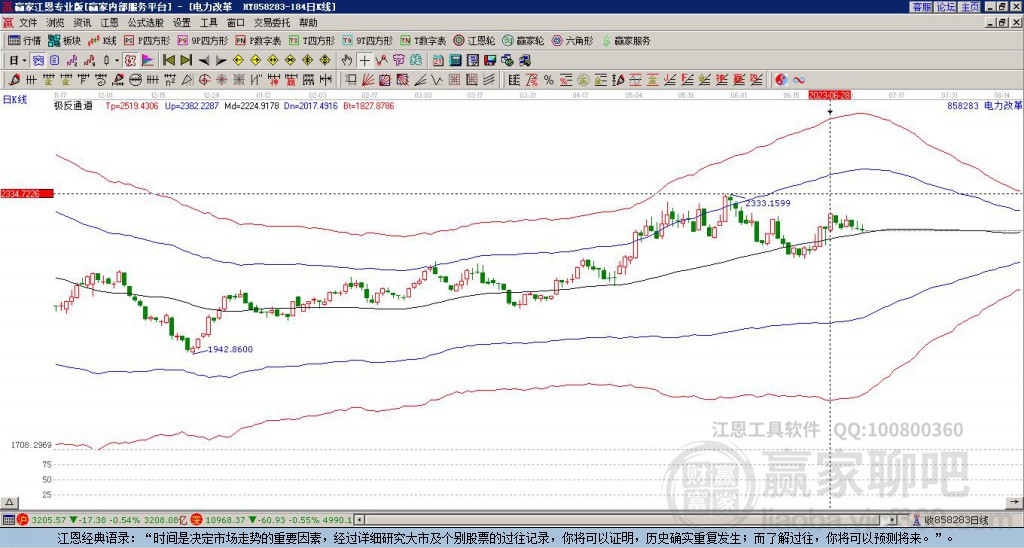Open 赢家服务 with the dollar icon

click(626, 40)
